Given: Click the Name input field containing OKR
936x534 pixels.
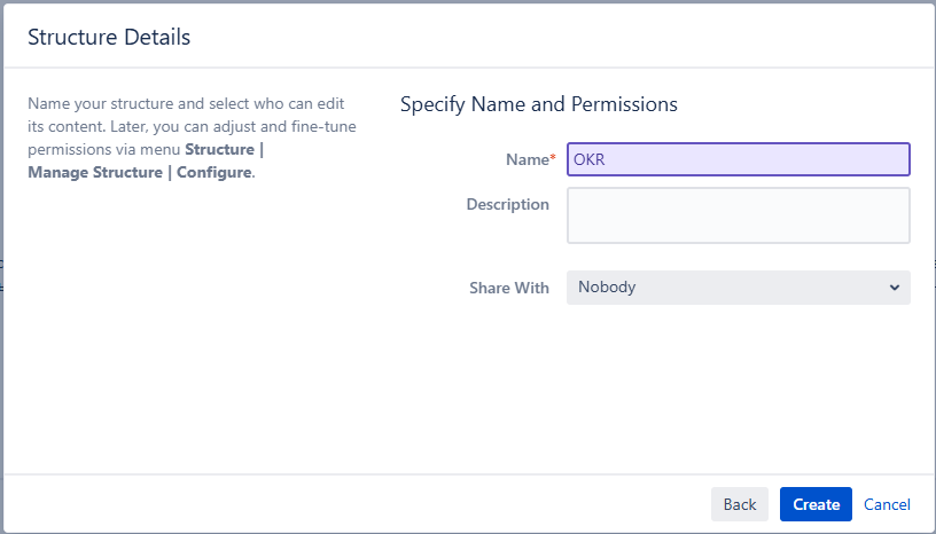Looking at the screenshot, I should tap(738, 159).
